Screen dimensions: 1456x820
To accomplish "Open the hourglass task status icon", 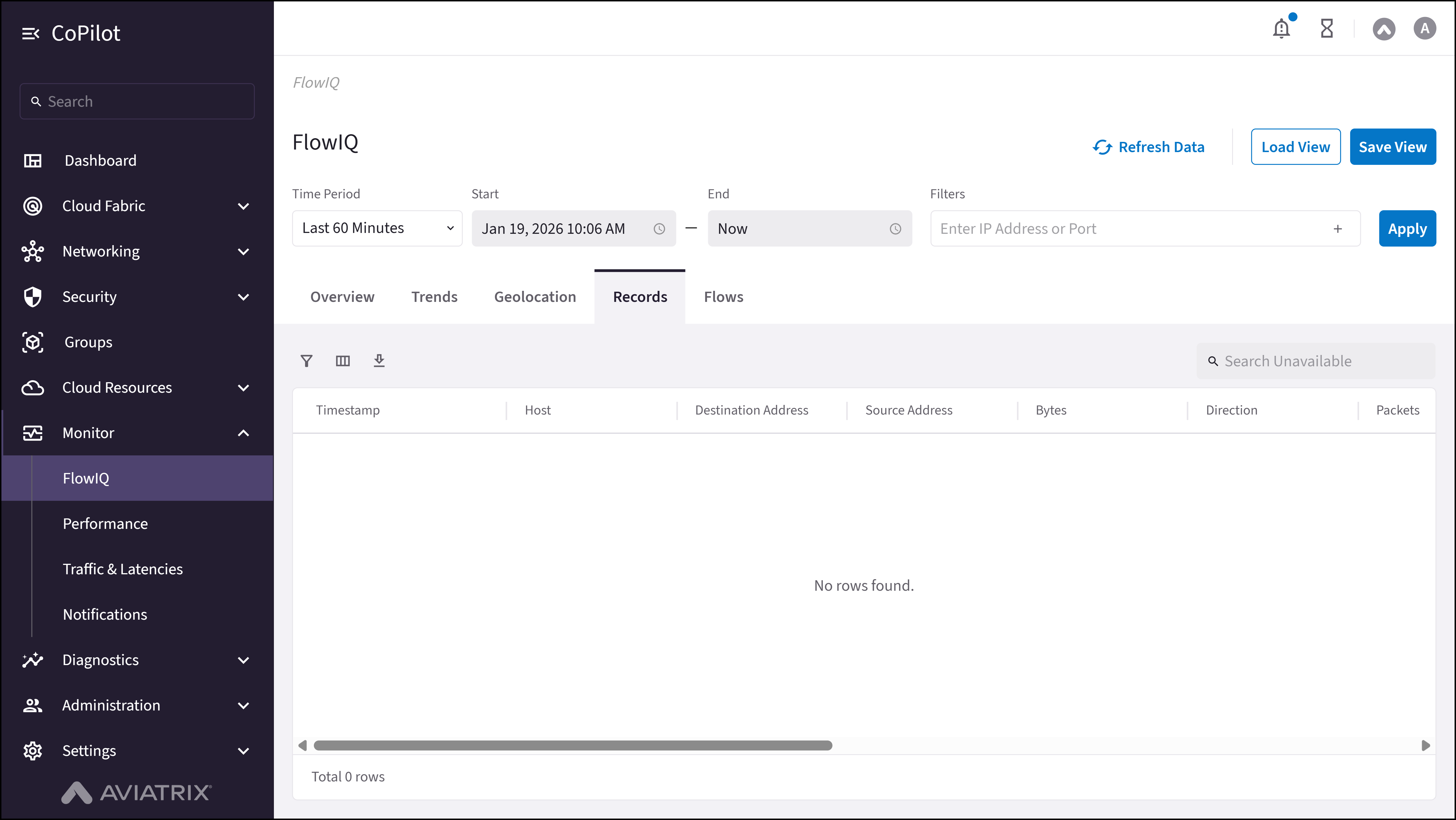I will [1327, 28].
